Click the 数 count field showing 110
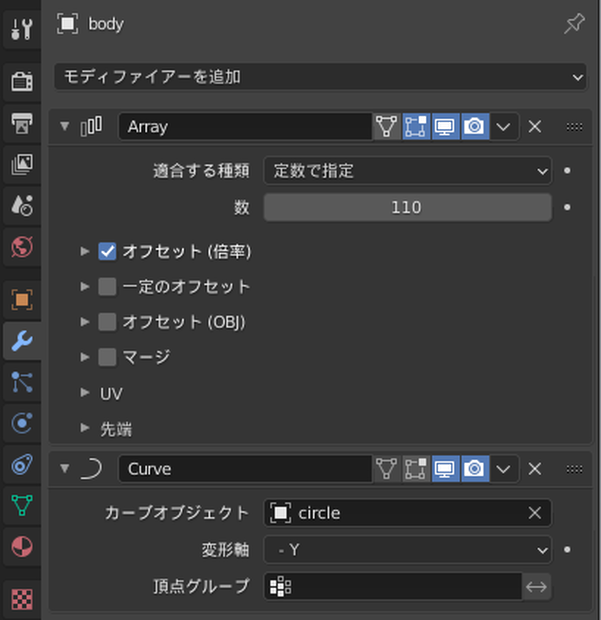 pos(408,207)
